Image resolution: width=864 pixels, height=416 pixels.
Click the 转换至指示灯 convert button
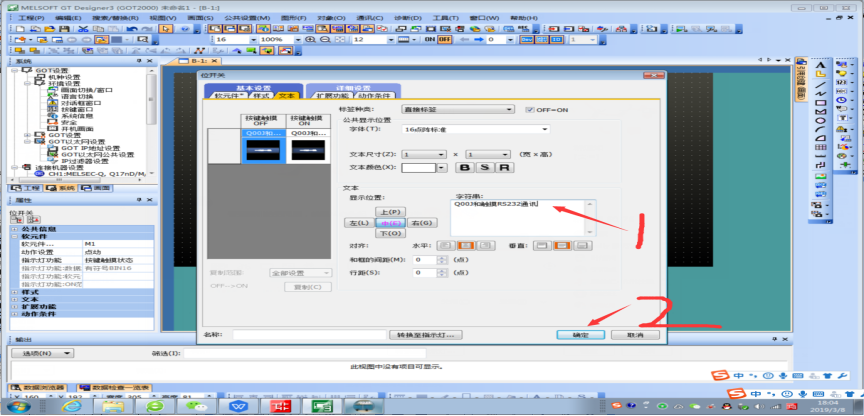[425, 335]
